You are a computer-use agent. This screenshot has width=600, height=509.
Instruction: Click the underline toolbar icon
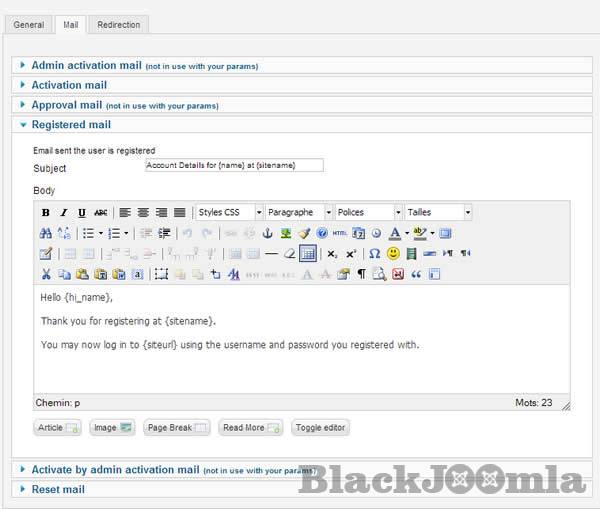[82, 213]
